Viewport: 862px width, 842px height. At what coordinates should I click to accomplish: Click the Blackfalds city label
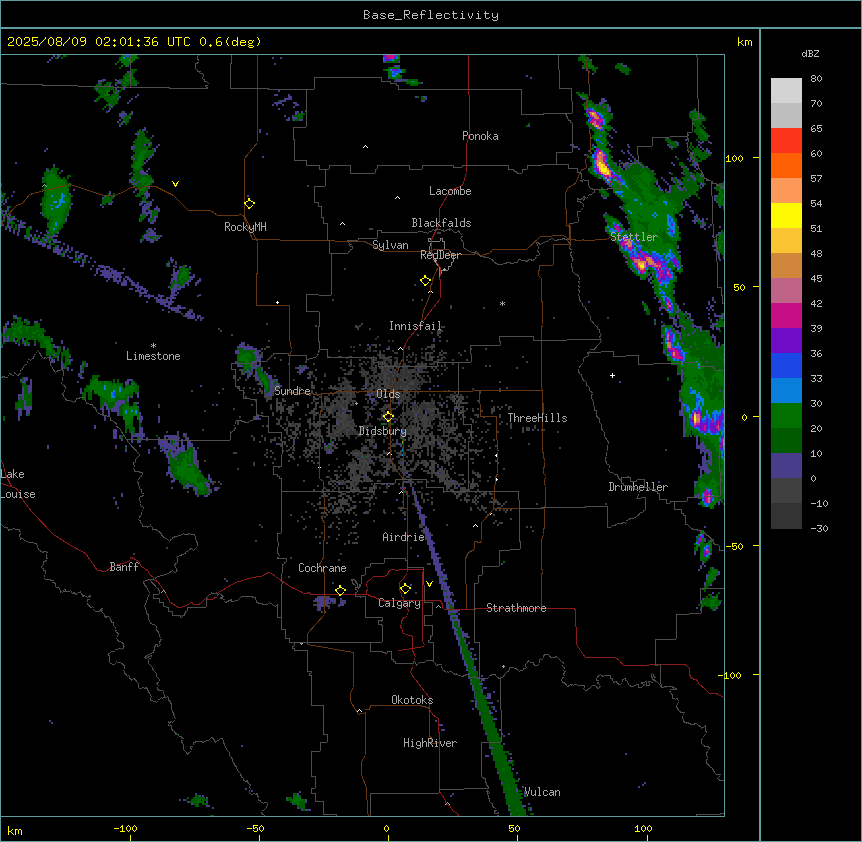click(x=441, y=223)
